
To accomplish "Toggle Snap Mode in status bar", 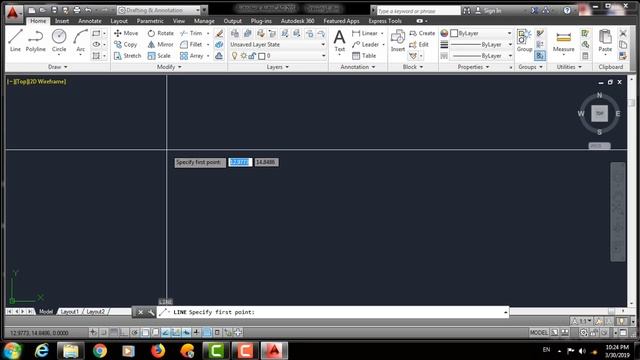I will click(104, 333).
